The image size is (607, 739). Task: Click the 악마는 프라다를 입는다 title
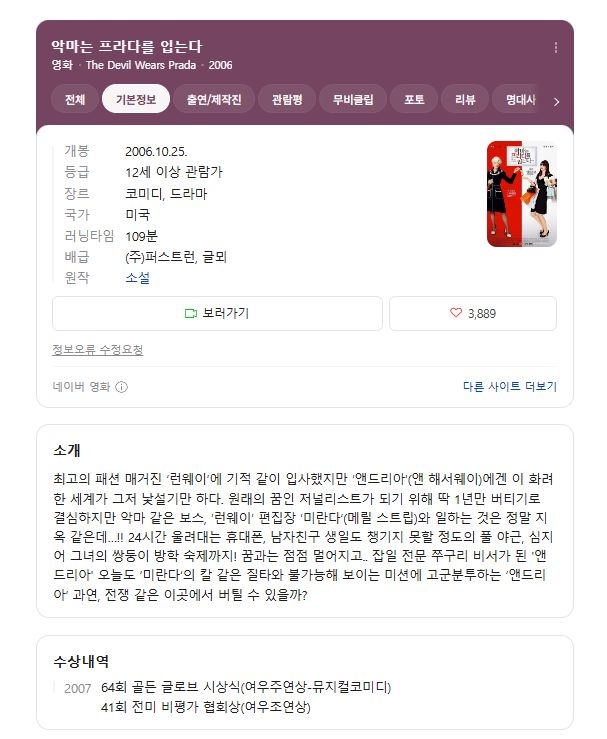(x=127, y=46)
